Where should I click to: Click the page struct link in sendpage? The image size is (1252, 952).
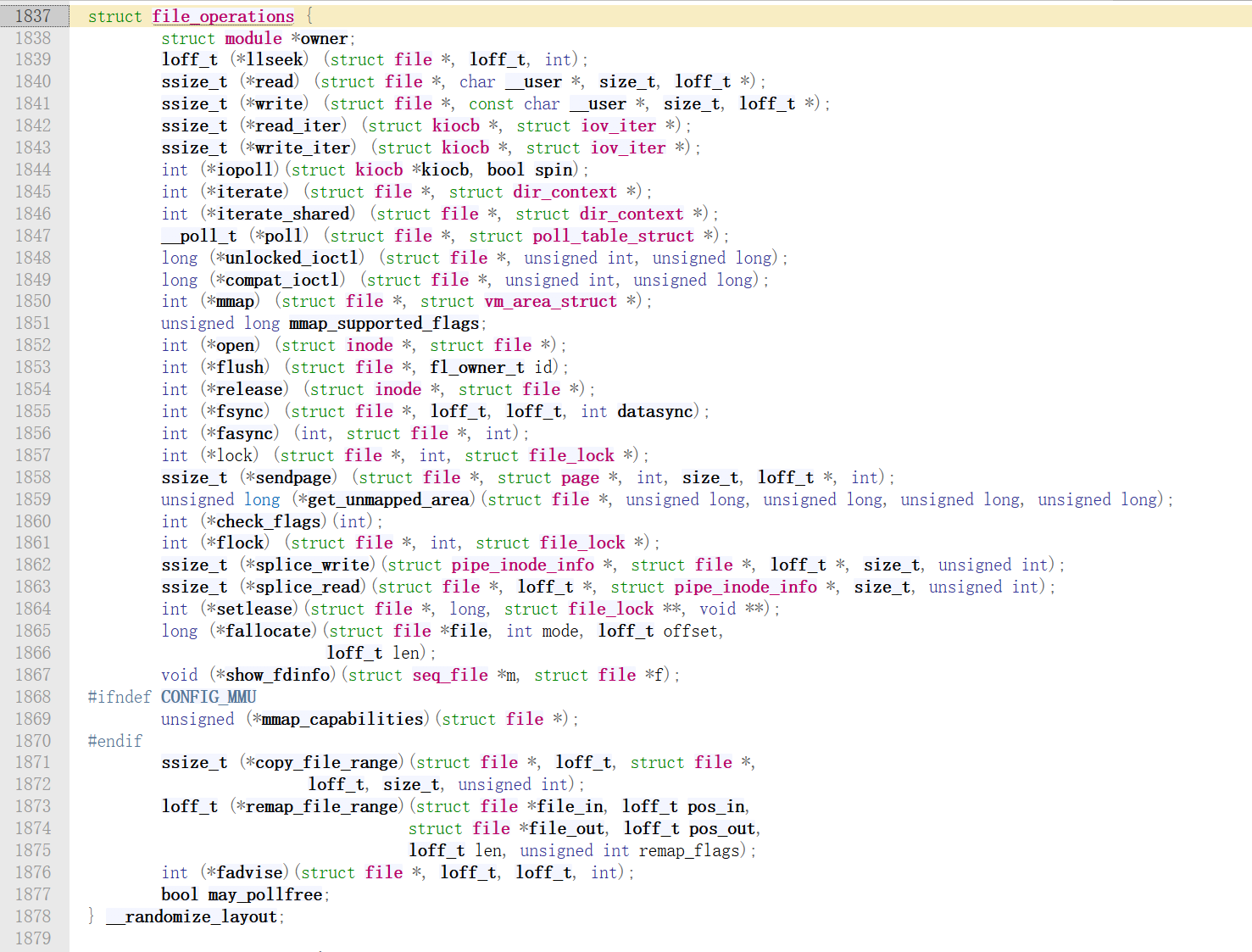coord(580,477)
